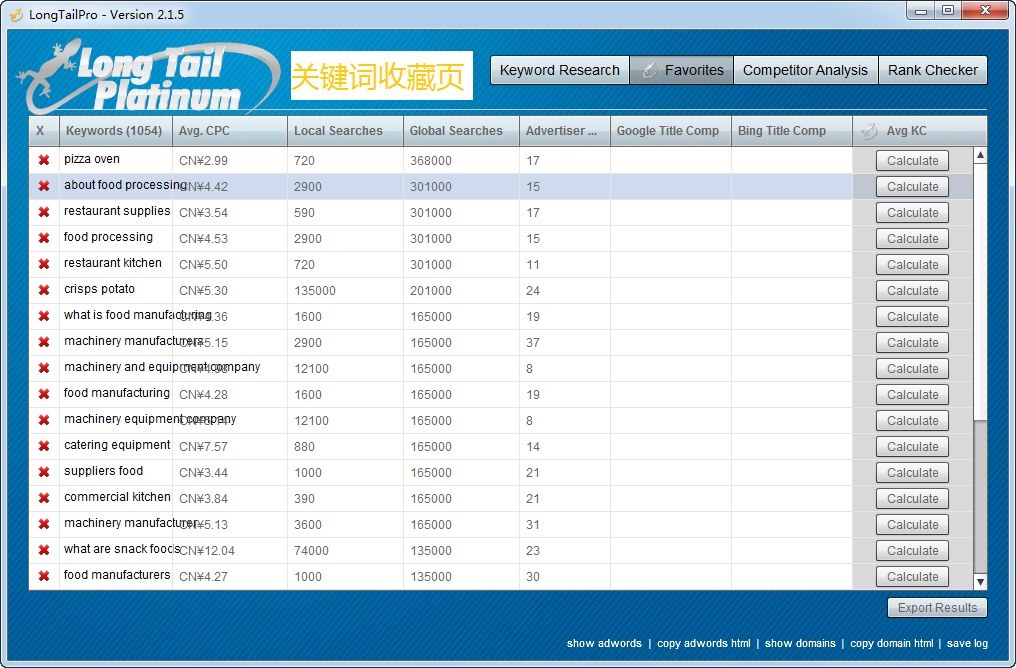Delete the 'pizza oven' keyword row
This screenshot has height=668, width=1016.
click(44, 160)
